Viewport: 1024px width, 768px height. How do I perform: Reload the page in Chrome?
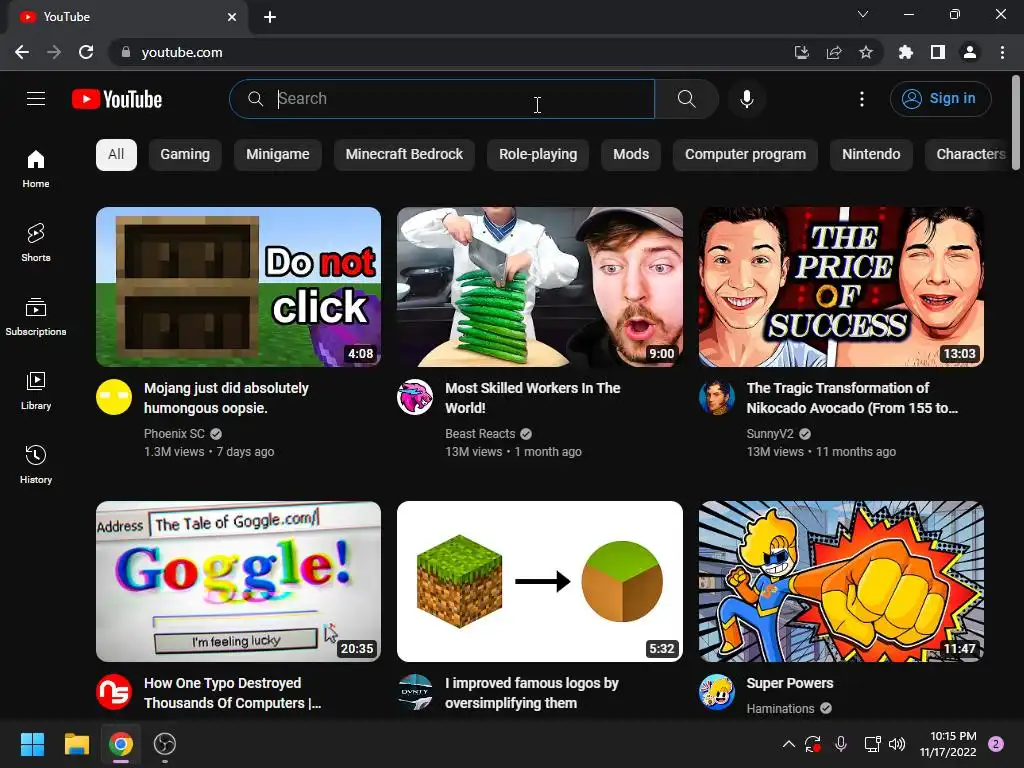[86, 52]
